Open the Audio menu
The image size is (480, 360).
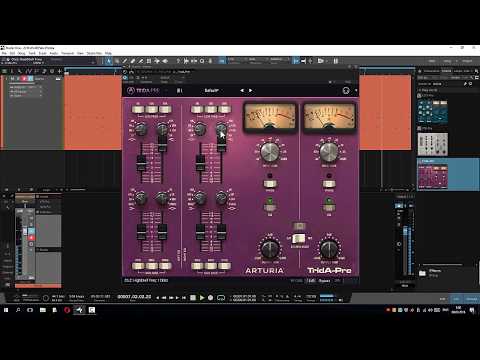(x=54, y=53)
